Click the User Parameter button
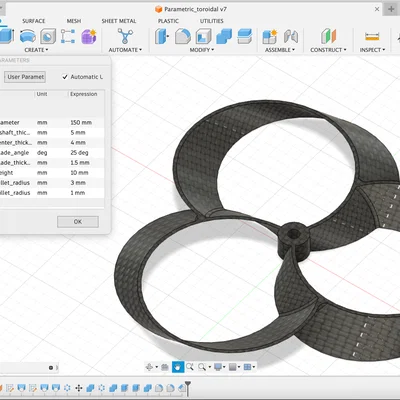Image resolution: width=400 pixels, height=400 pixels. click(25, 77)
